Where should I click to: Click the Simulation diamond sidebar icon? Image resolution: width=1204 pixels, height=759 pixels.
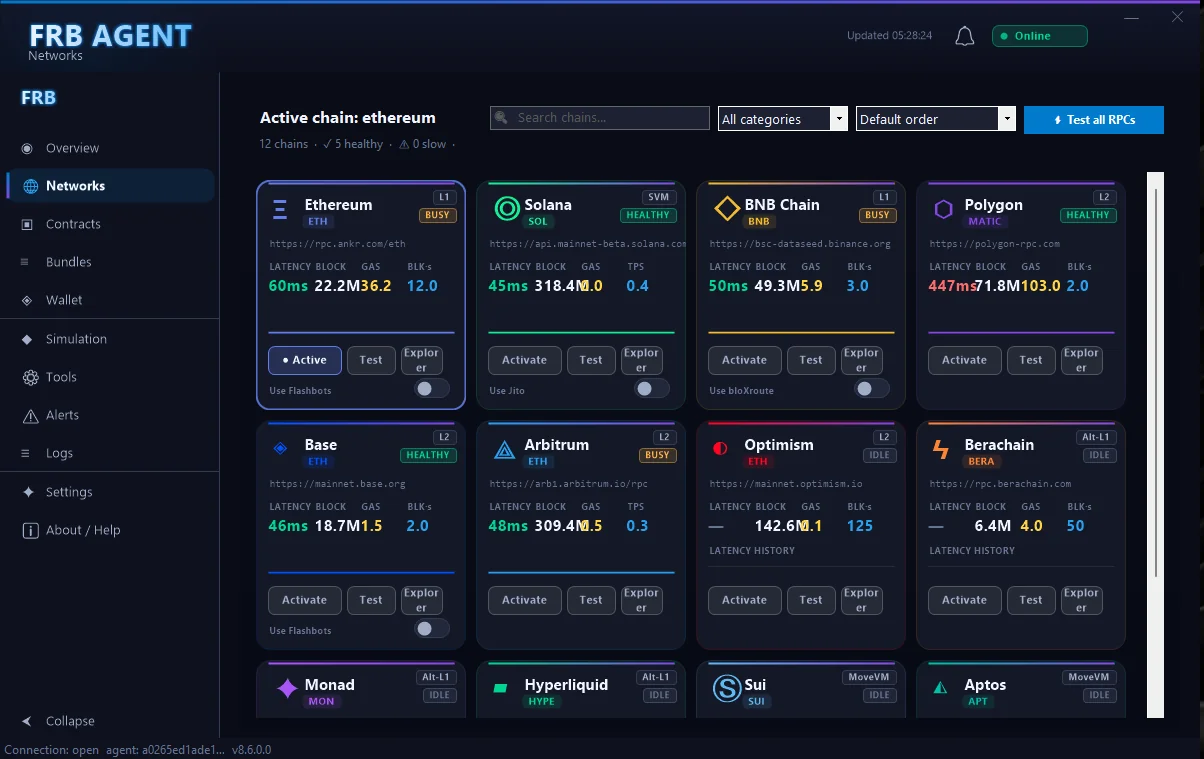27,339
